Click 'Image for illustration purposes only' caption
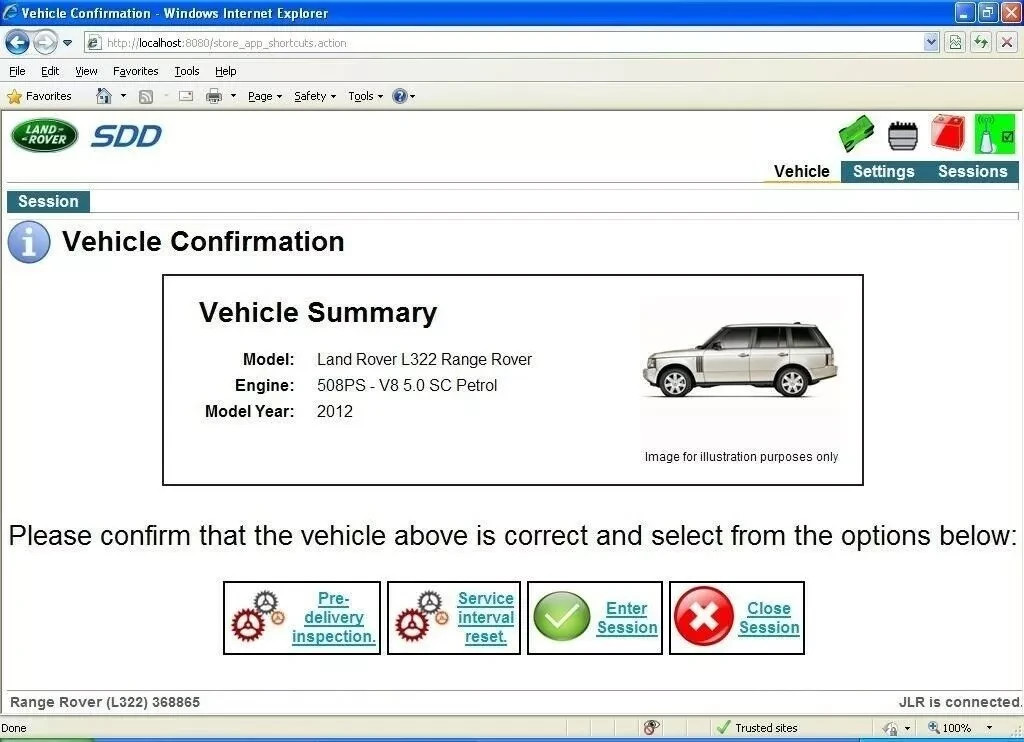 (741, 457)
